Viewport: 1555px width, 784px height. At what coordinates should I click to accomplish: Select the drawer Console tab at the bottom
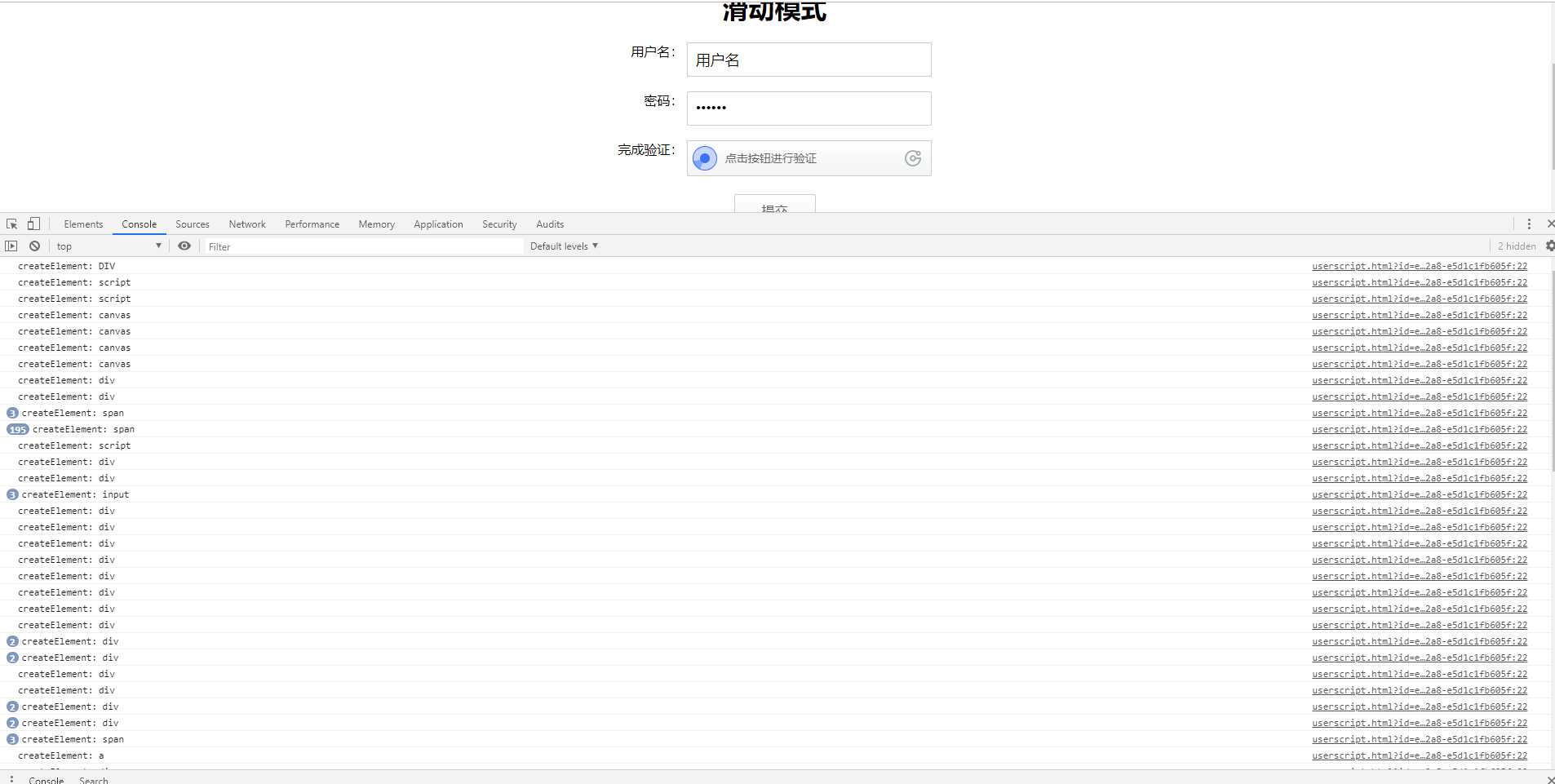coord(47,780)
